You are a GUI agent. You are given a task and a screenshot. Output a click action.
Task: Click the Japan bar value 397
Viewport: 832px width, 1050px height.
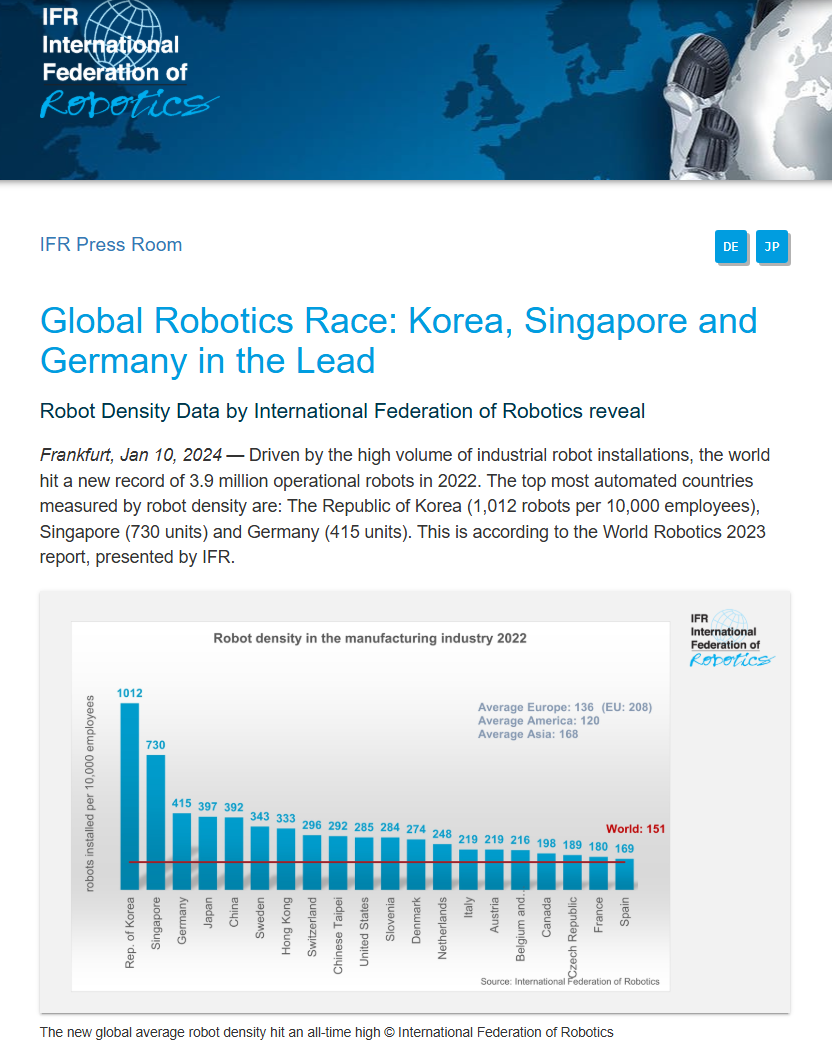click(x=208, y=806)
